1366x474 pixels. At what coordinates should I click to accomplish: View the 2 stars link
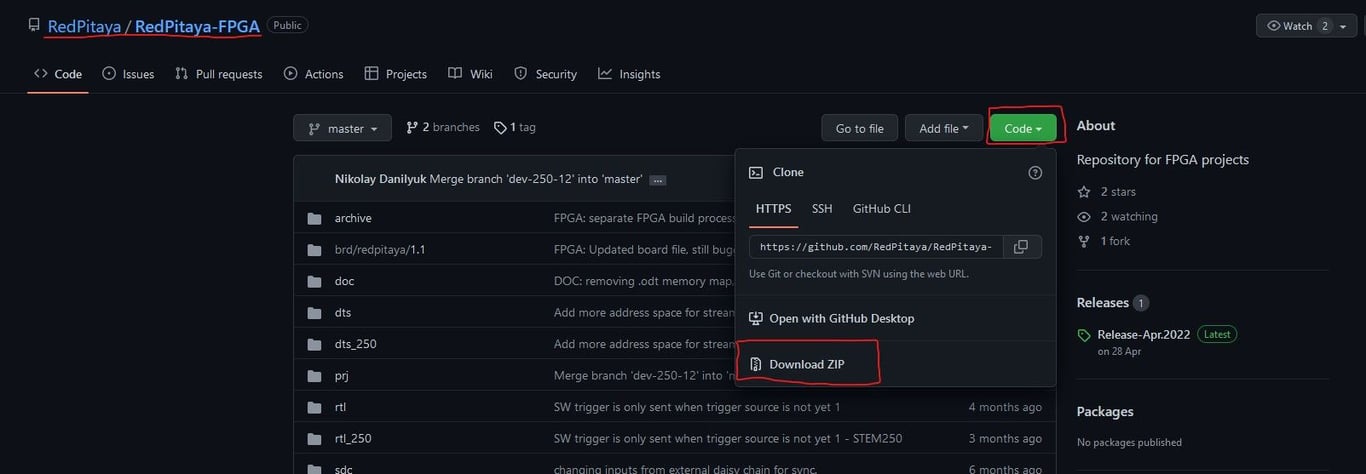pos(1107,191)
